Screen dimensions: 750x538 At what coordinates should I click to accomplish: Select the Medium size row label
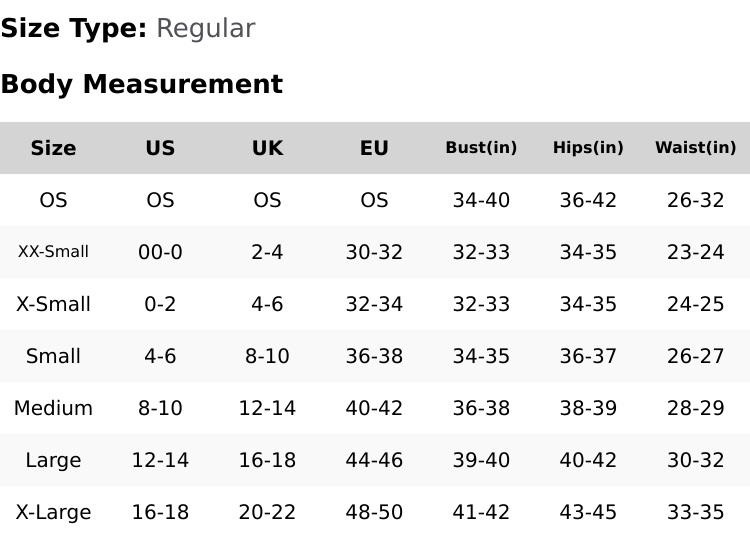[x=53, y=408]
